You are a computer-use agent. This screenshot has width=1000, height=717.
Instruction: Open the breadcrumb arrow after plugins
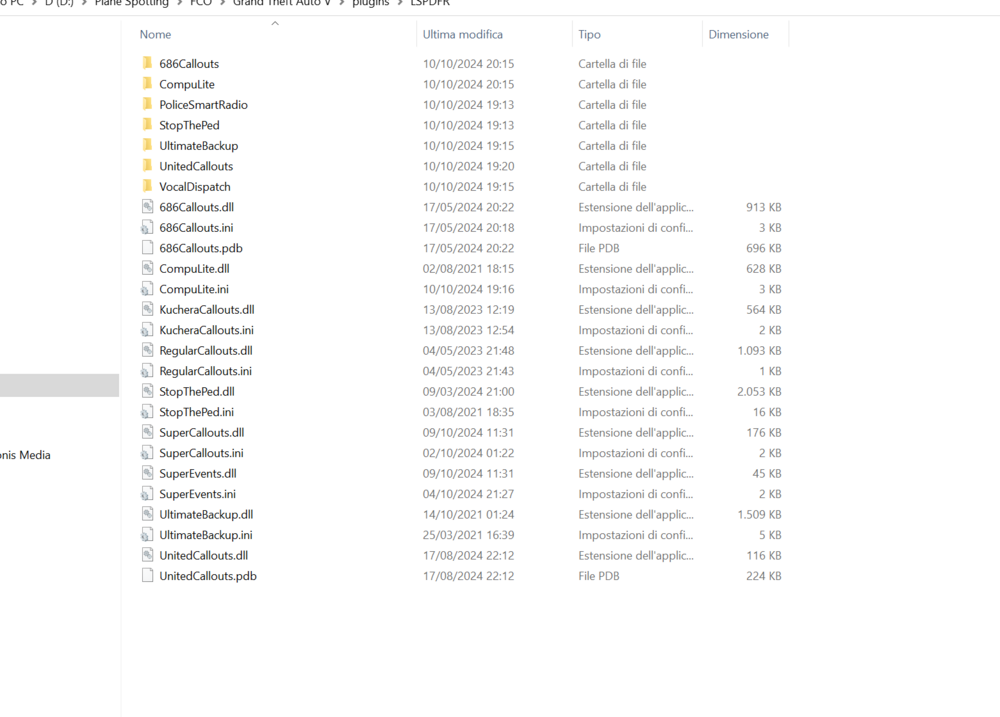[x=398, y=3]
